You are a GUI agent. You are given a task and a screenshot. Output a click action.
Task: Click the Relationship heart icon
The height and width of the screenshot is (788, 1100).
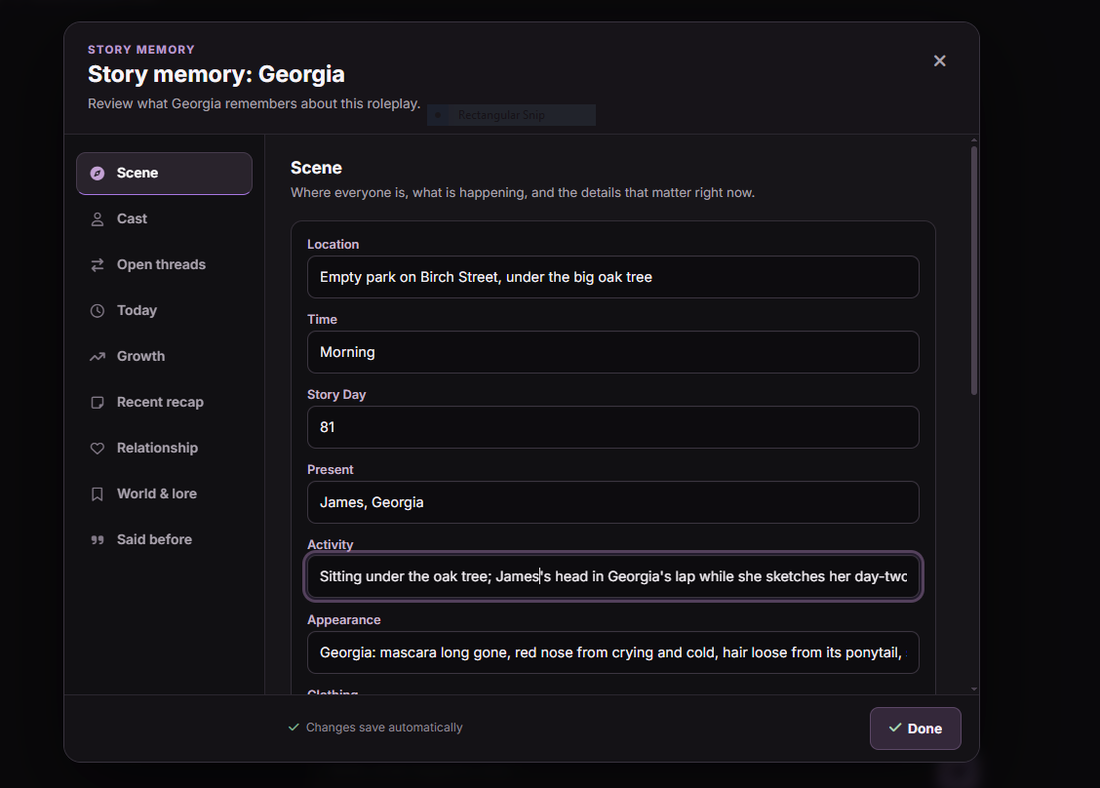pos(98,448)
